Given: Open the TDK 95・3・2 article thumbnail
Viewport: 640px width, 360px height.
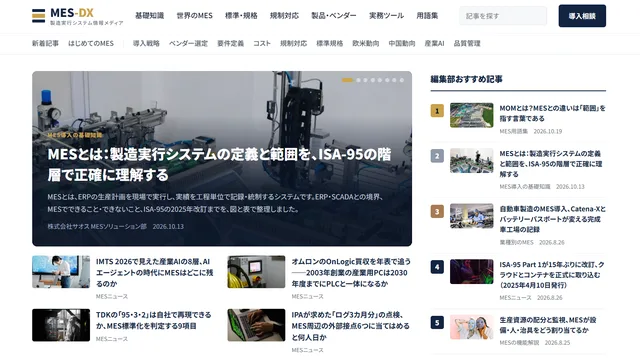Looking at the screenshot, I should 61,325.
